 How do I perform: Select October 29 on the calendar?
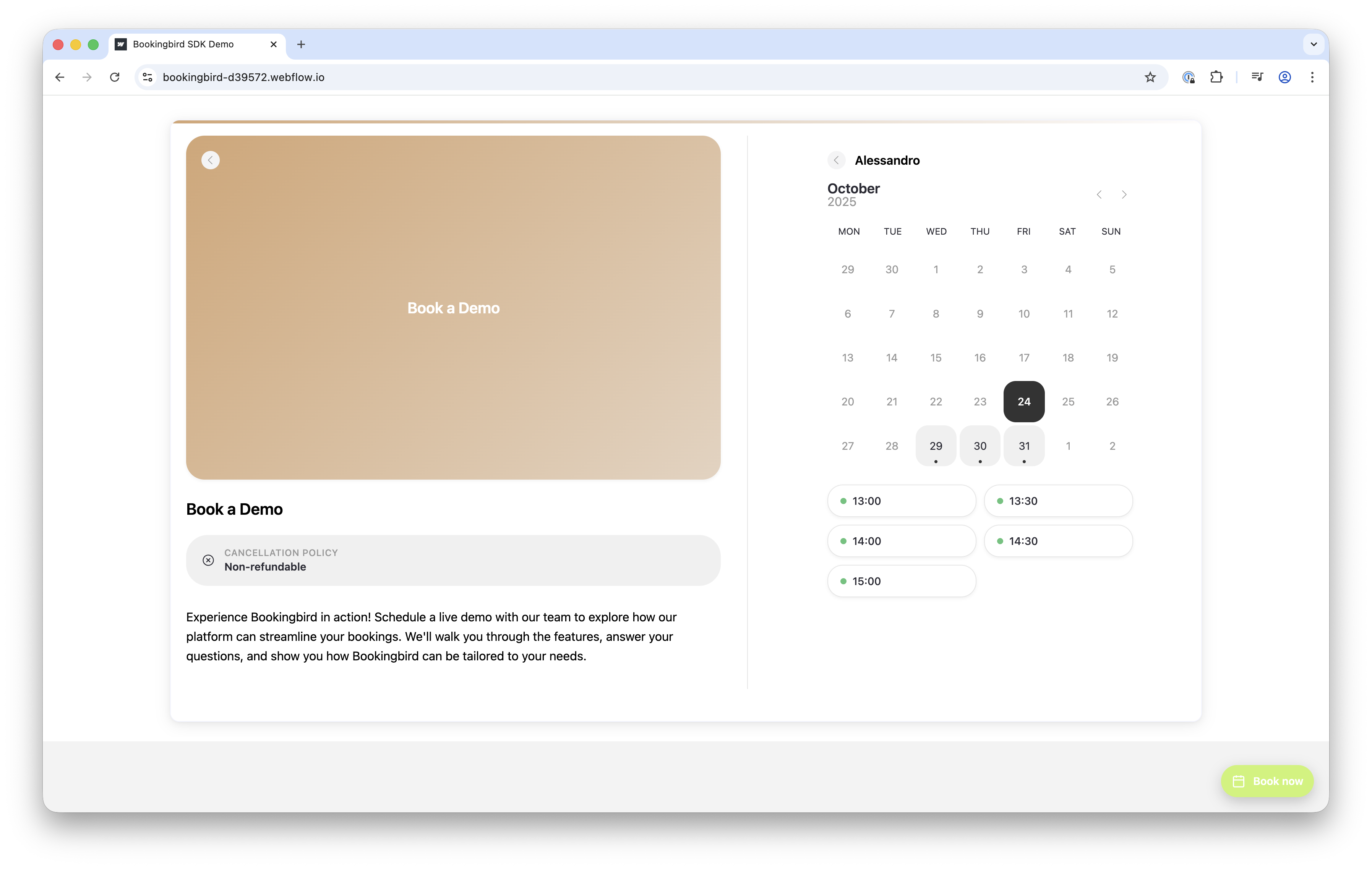coord(936,446)
